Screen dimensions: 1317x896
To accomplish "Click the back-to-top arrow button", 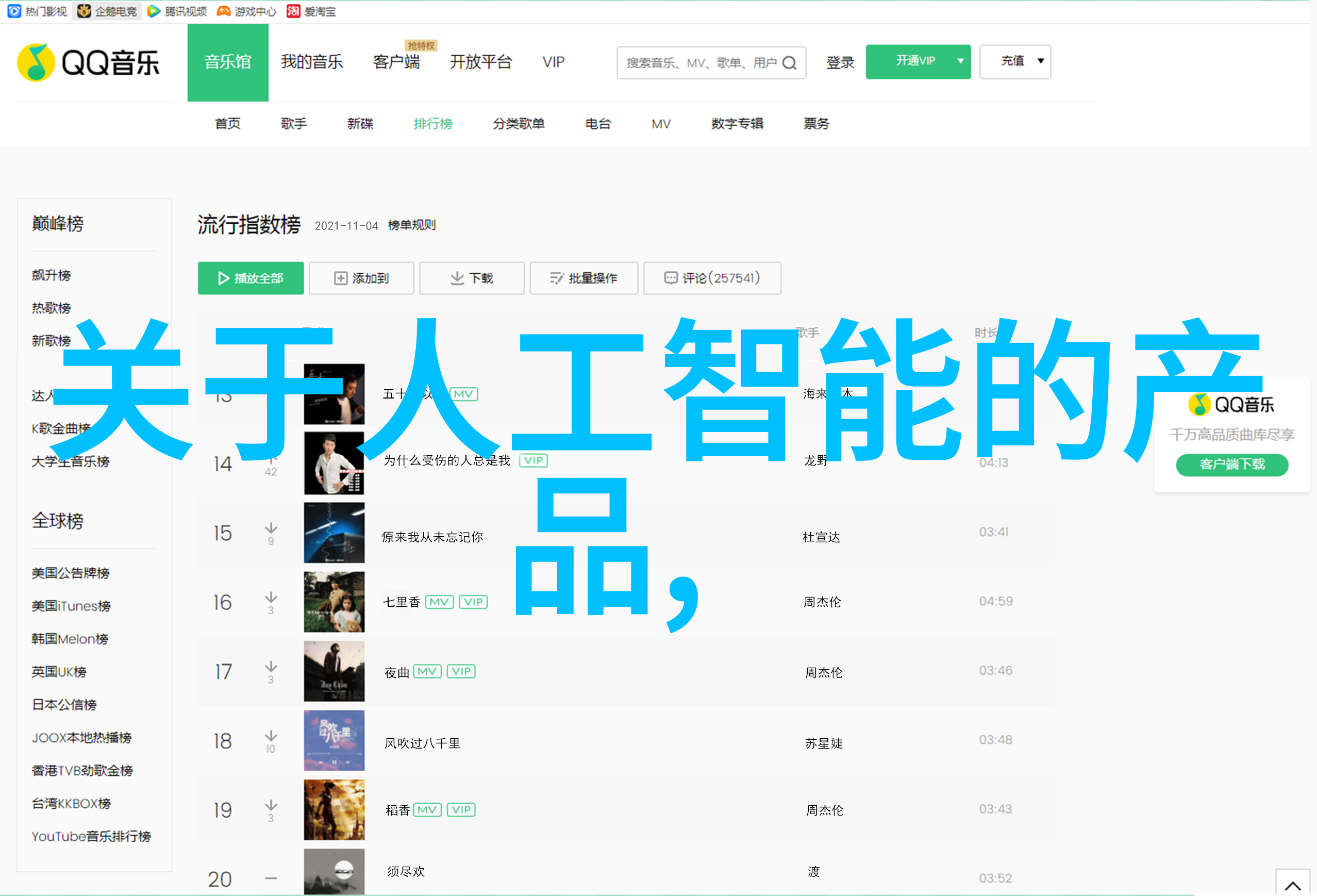I will point(1293,884).
